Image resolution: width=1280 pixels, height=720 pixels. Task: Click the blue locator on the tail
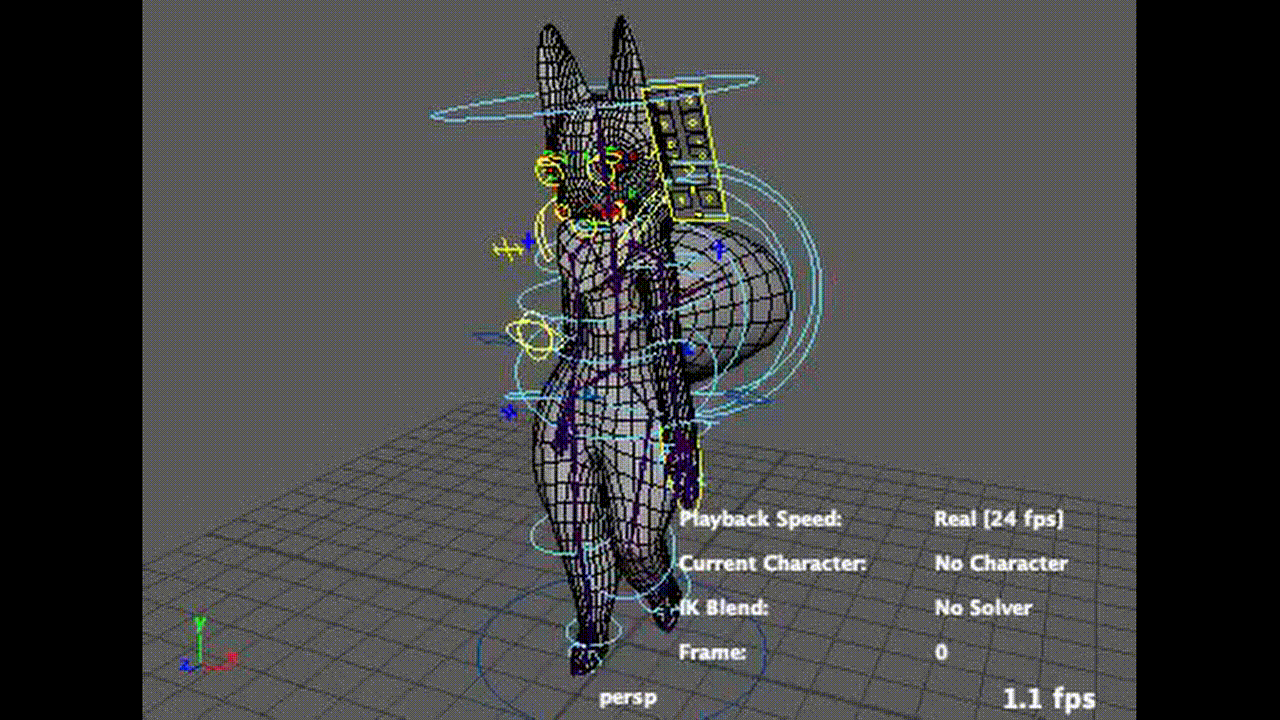tap(718, 246)
